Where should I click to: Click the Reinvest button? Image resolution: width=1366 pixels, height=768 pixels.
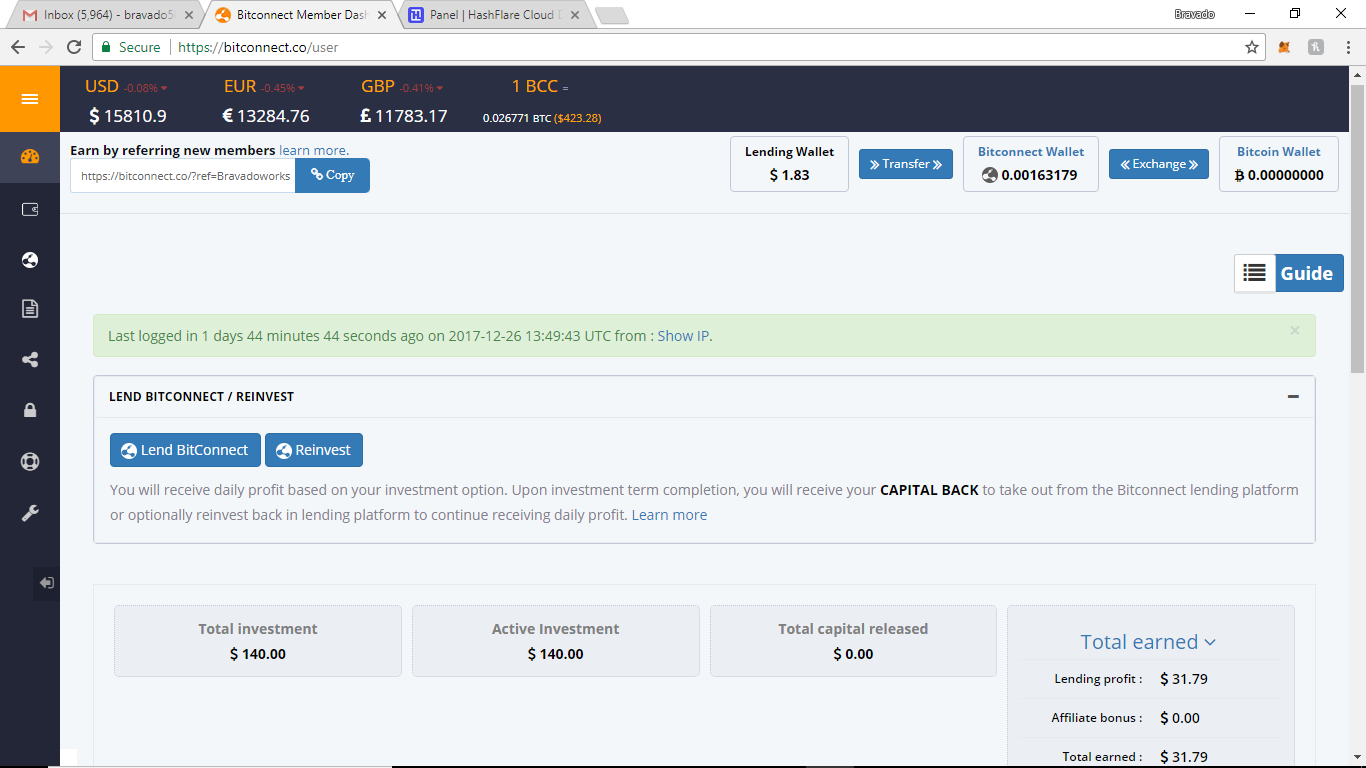coord(314,450)
